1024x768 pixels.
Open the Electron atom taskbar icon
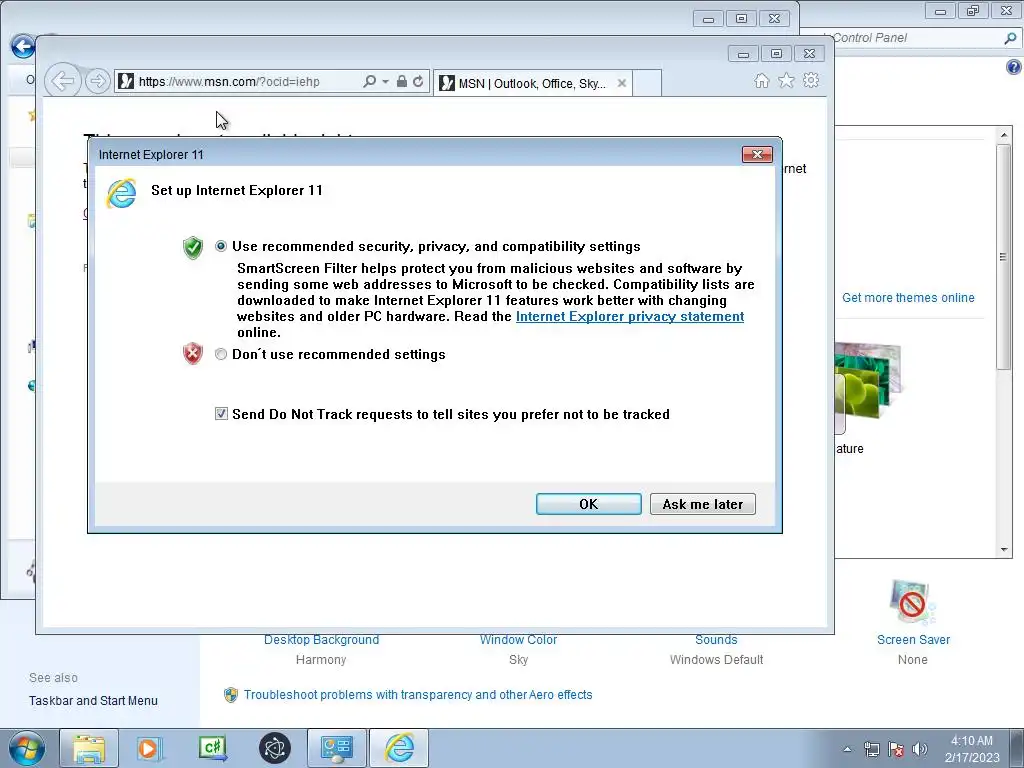point(275,748)
